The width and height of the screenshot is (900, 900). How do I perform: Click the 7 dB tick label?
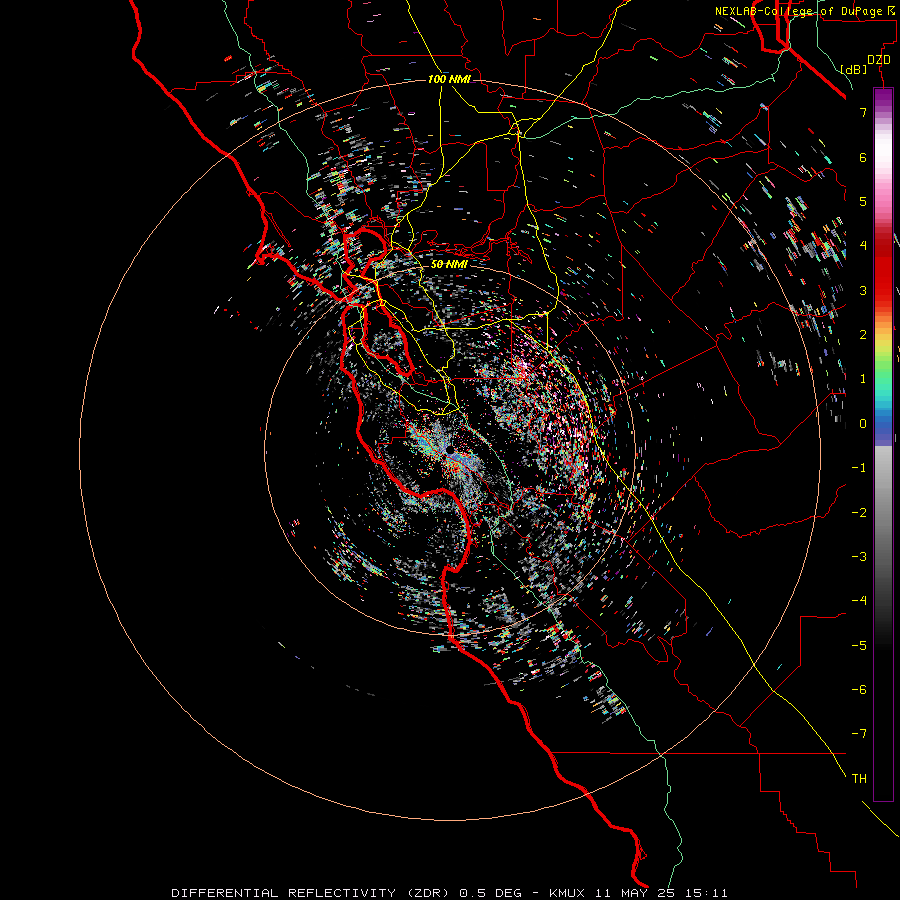(x=863, y=112)
